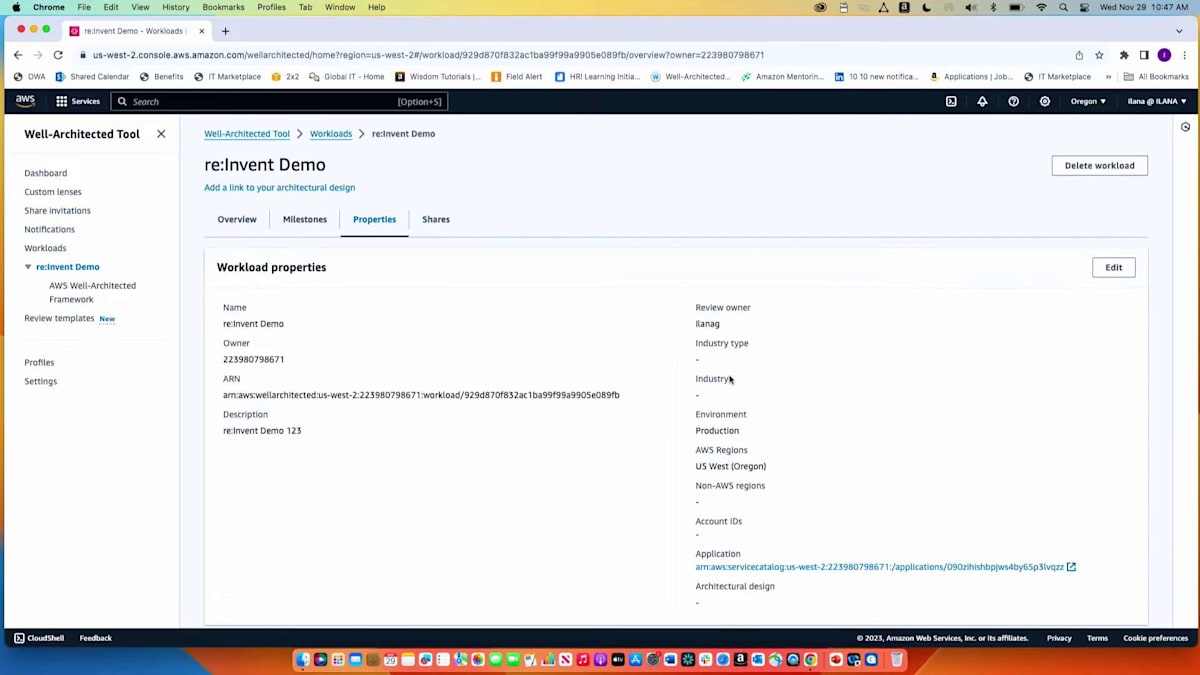Click the workload ARN text value
1200x675 pixels.
tap(421, 395)
